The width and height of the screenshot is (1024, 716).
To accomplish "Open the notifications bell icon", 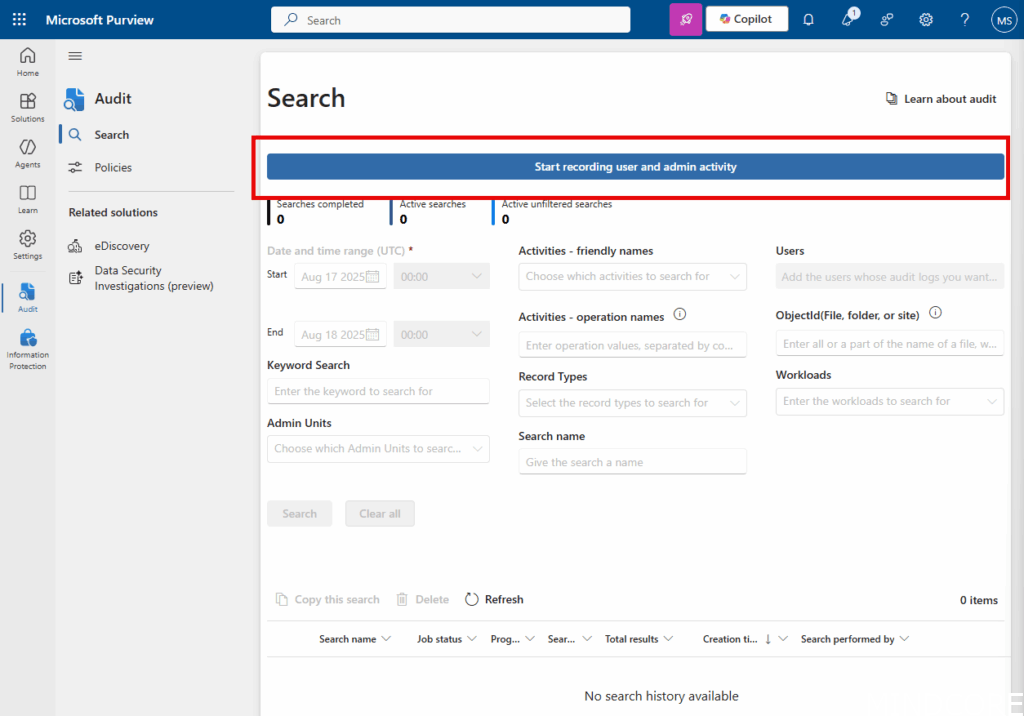I will coord(808,19).
